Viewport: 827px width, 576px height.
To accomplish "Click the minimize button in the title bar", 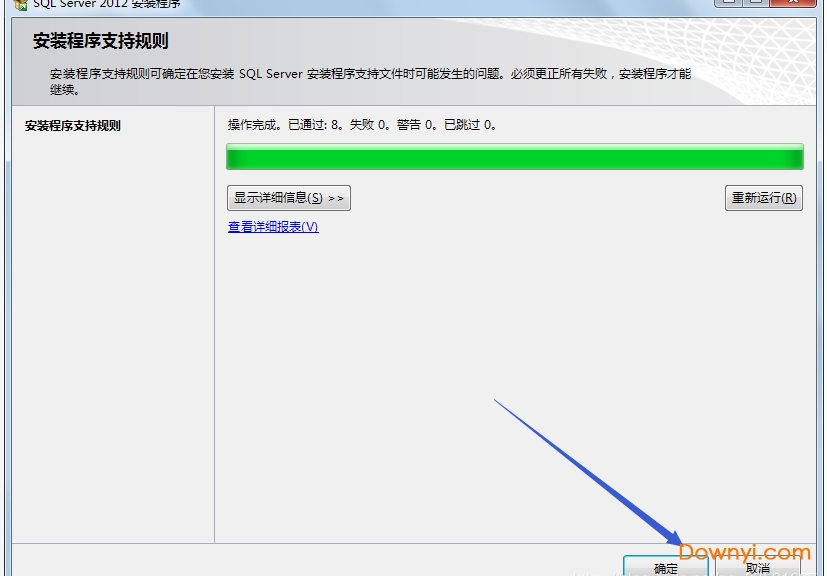I will click(727, 3).
